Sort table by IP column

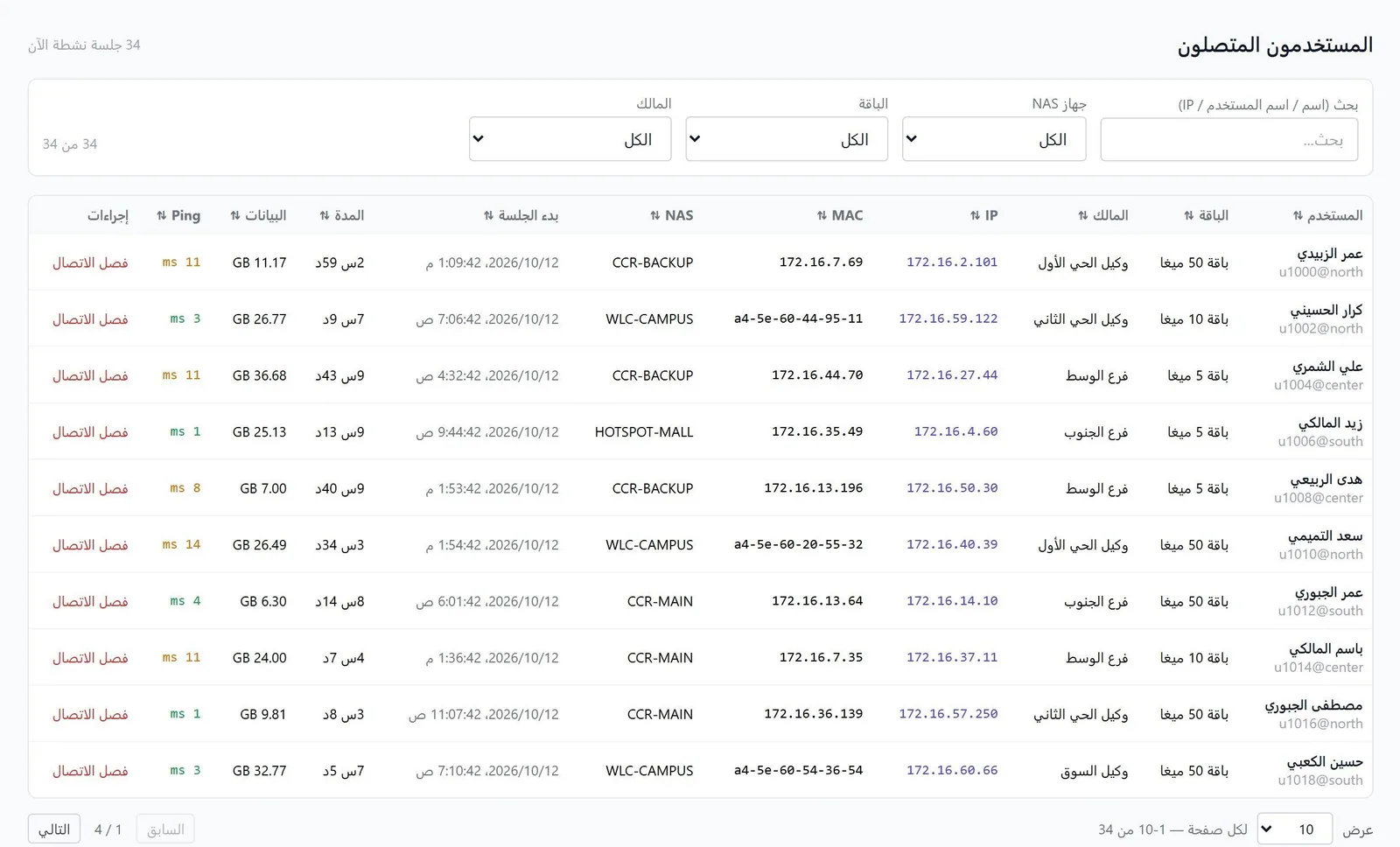[x=983, y=215]
